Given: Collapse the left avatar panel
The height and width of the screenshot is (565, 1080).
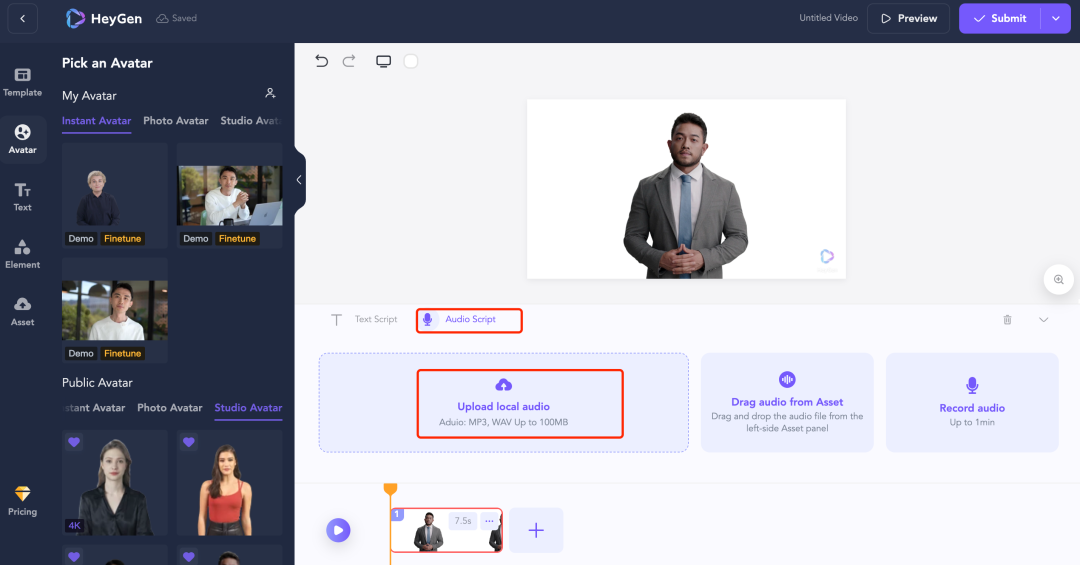Looking at the screenshot, I should pos(299,180).
